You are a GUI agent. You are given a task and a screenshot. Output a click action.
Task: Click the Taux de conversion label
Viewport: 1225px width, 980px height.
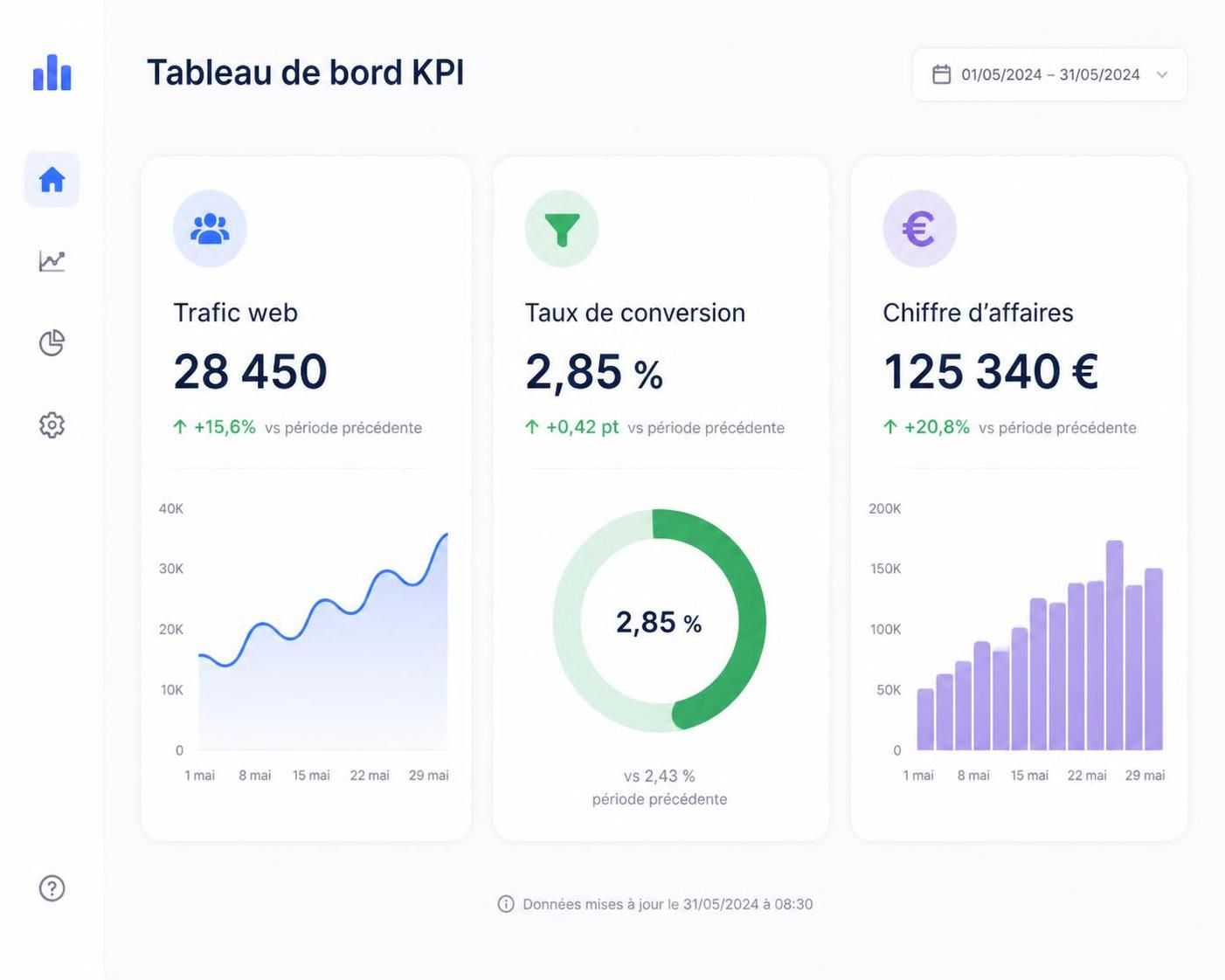point(634,312)
